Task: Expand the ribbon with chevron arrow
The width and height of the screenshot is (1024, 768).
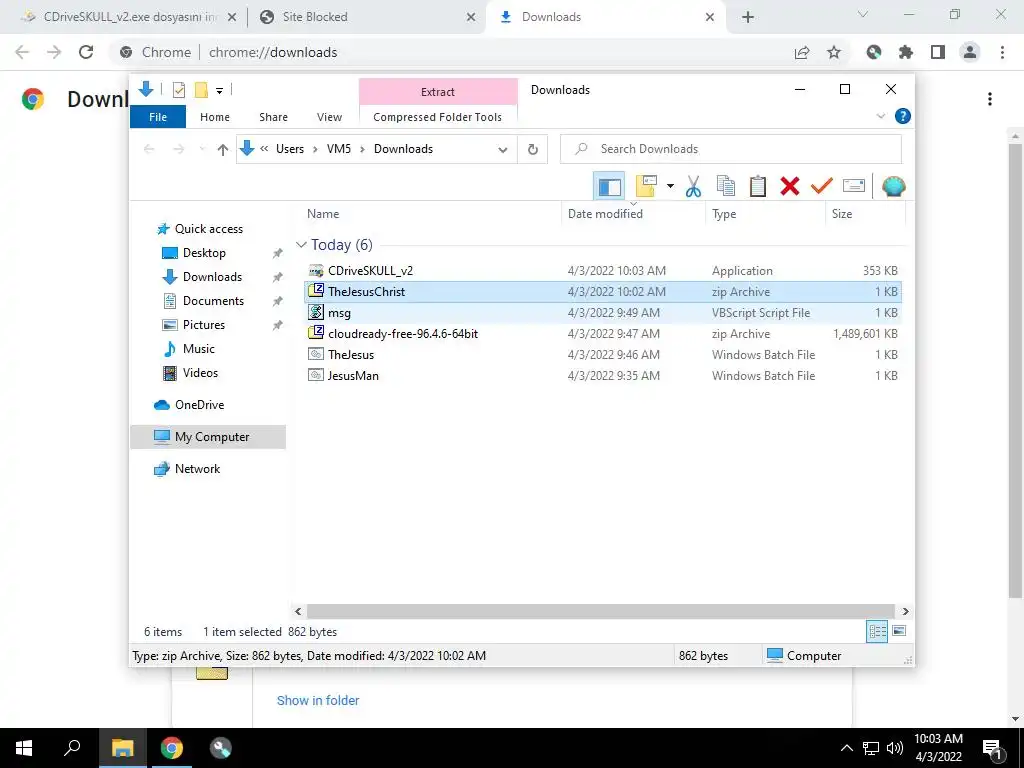Action: (x=880, y=116)
